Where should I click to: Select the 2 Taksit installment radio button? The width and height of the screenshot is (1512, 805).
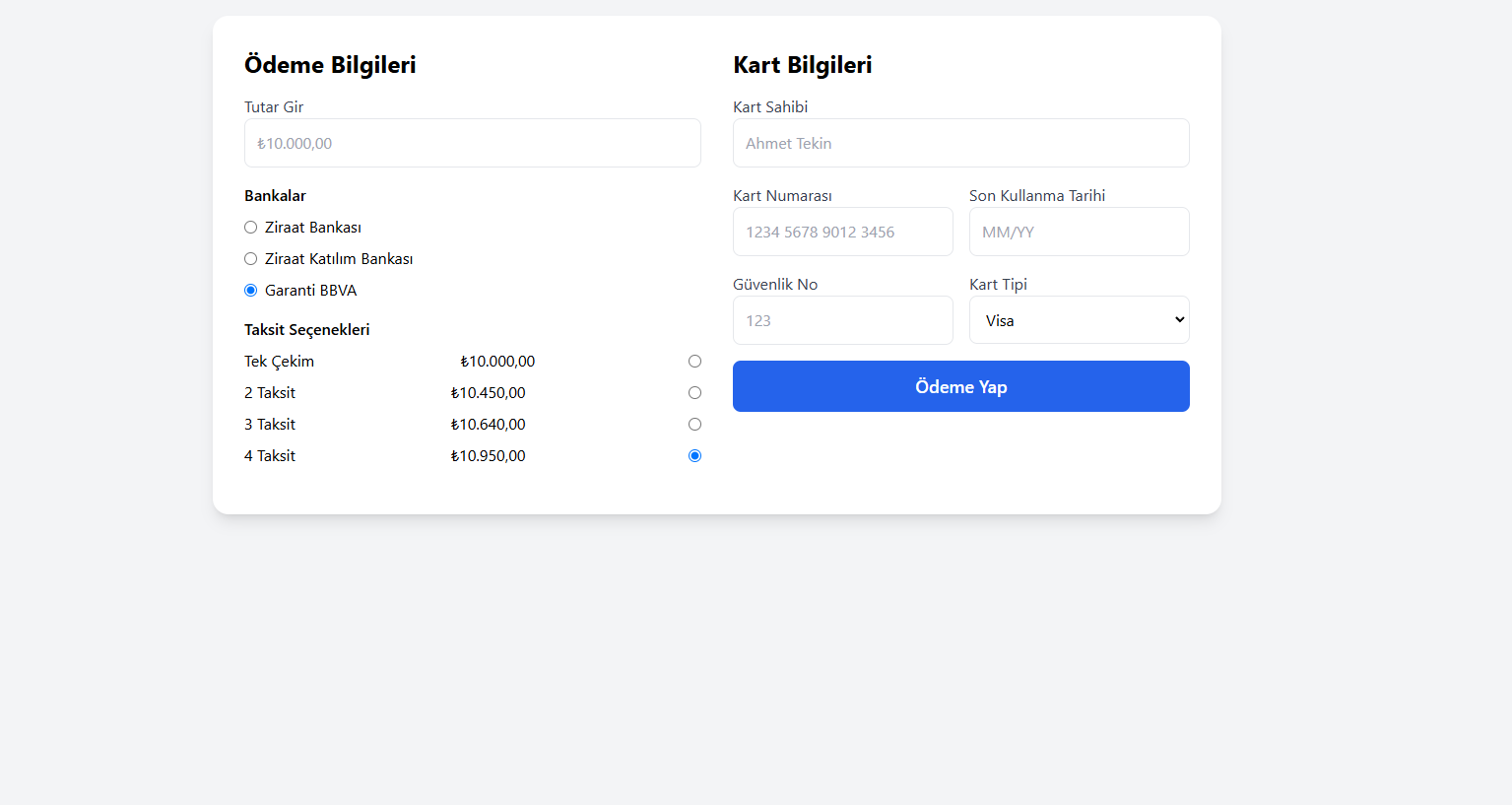[694, 393]
